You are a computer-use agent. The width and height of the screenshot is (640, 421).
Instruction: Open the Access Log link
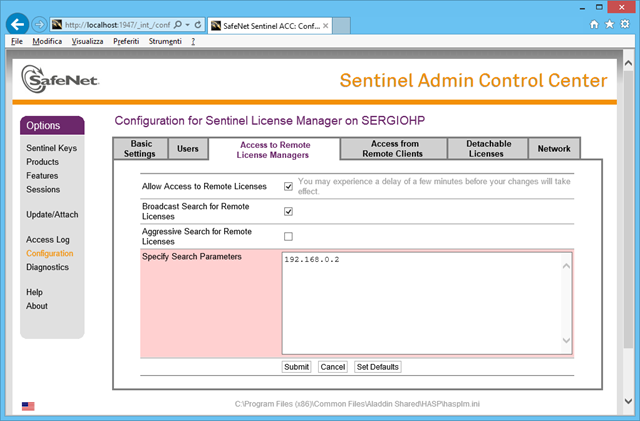(48, 240)
